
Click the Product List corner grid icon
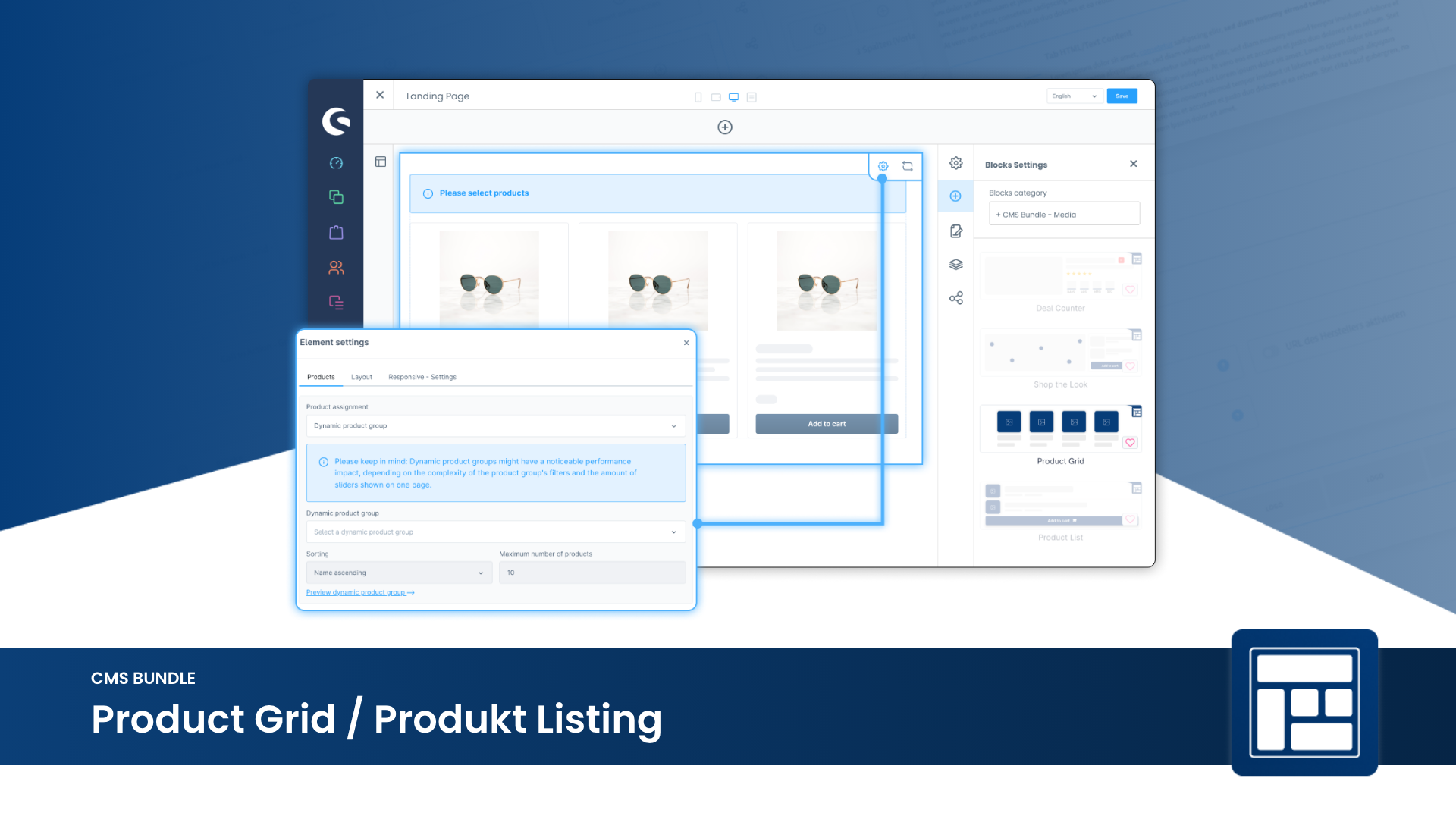coord(1136,488)
